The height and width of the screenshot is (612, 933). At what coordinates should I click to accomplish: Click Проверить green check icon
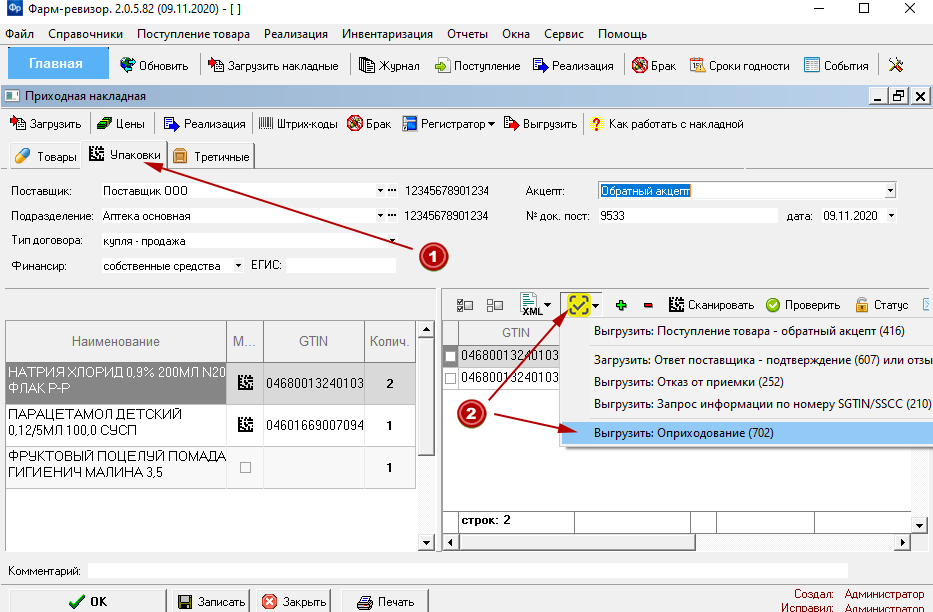[x=803, y=305]
